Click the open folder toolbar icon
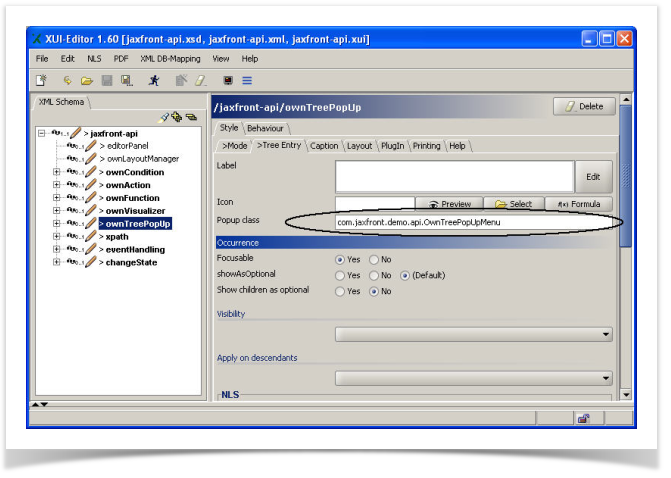Viewport: 671px width, 478px height. point(86,80)
